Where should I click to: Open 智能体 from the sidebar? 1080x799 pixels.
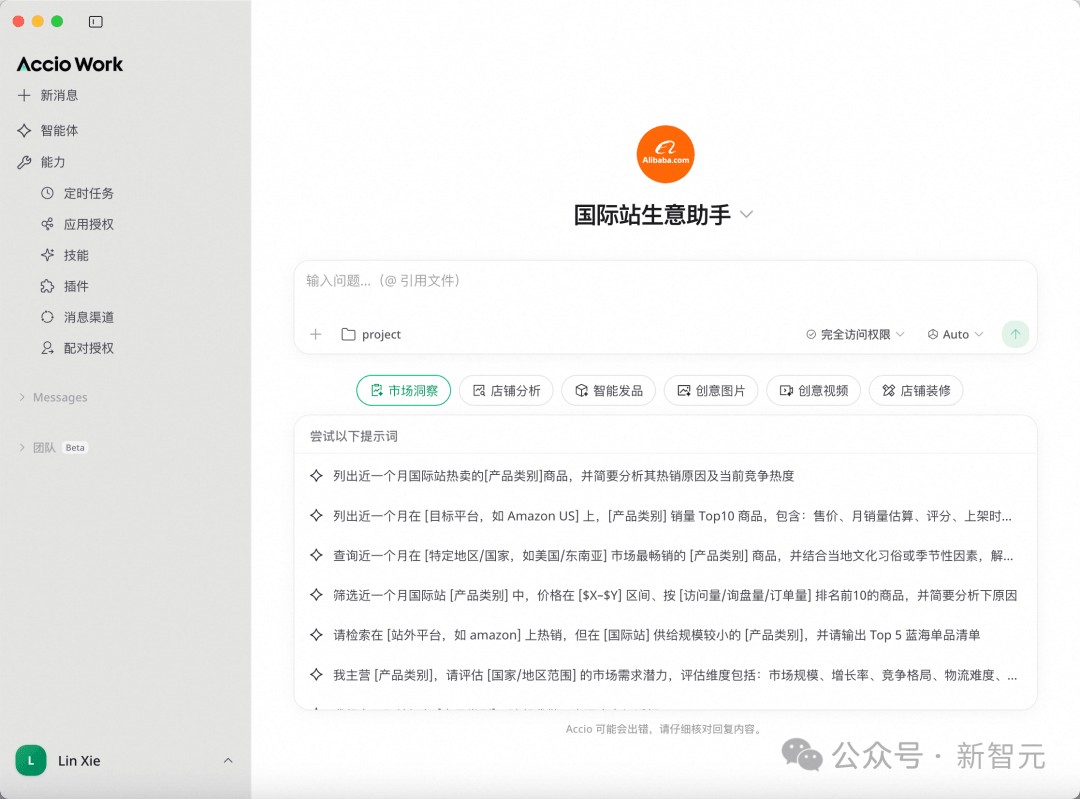[x=58, y=130]
